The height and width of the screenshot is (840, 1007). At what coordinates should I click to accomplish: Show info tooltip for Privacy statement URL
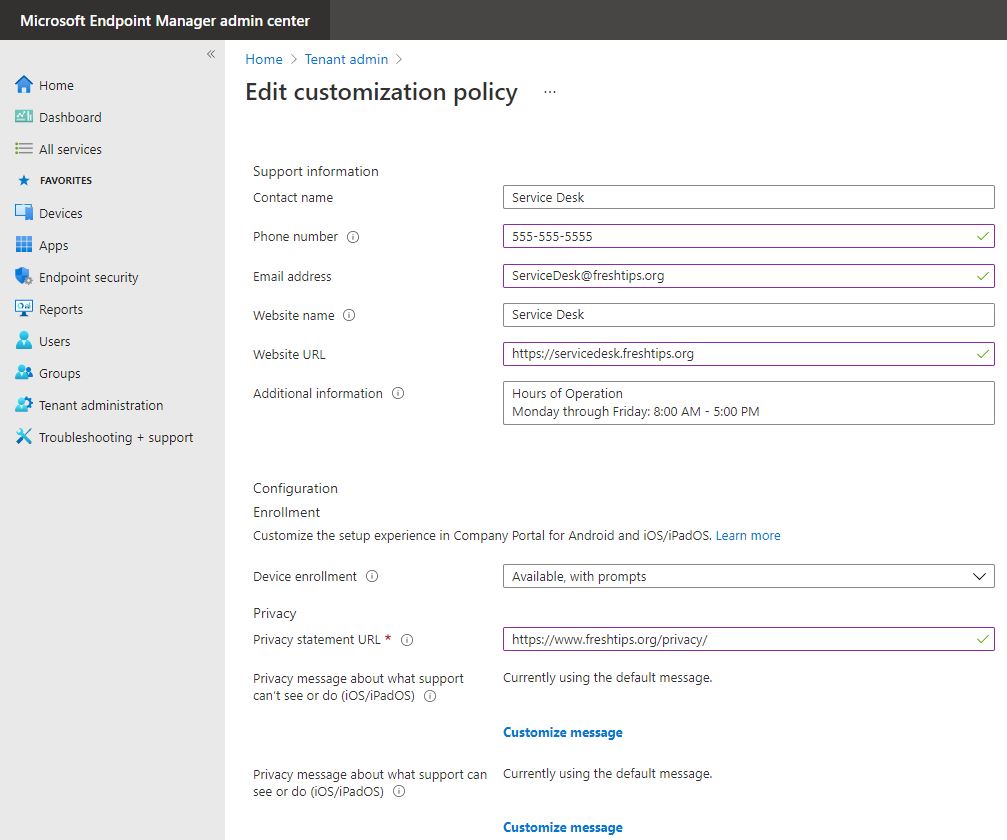point(407,640)
